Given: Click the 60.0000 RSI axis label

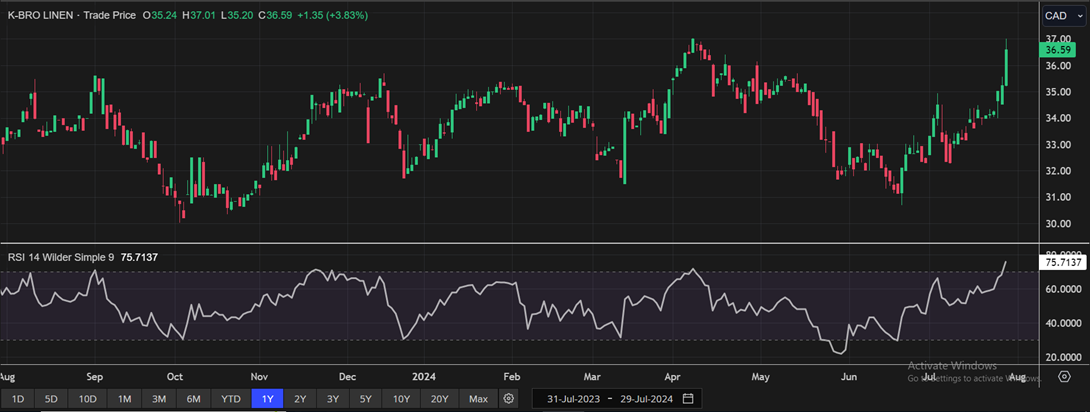Looking at the screenshot, I should [x=1063, y=289].
